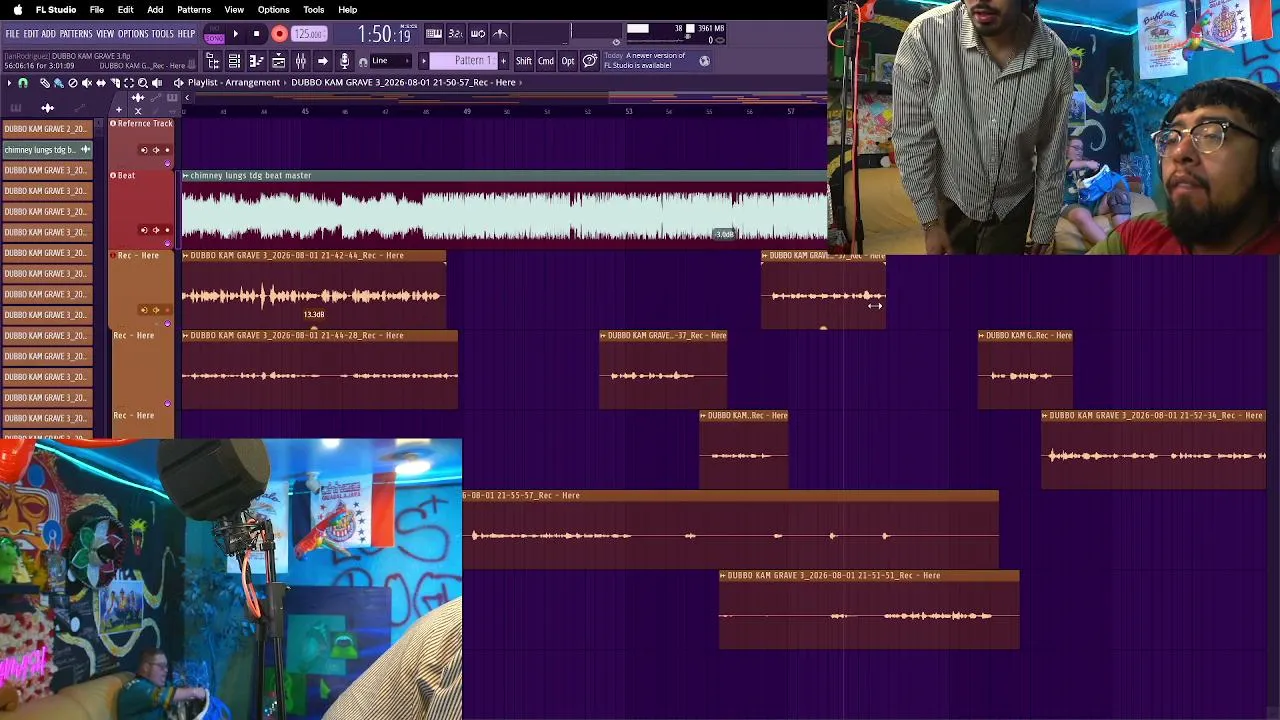Viewport: 1280px width, 720px height.
Task: Select chimney lungs tdg beat in picker
Action: pyautogui.click(x=47, y=150)
